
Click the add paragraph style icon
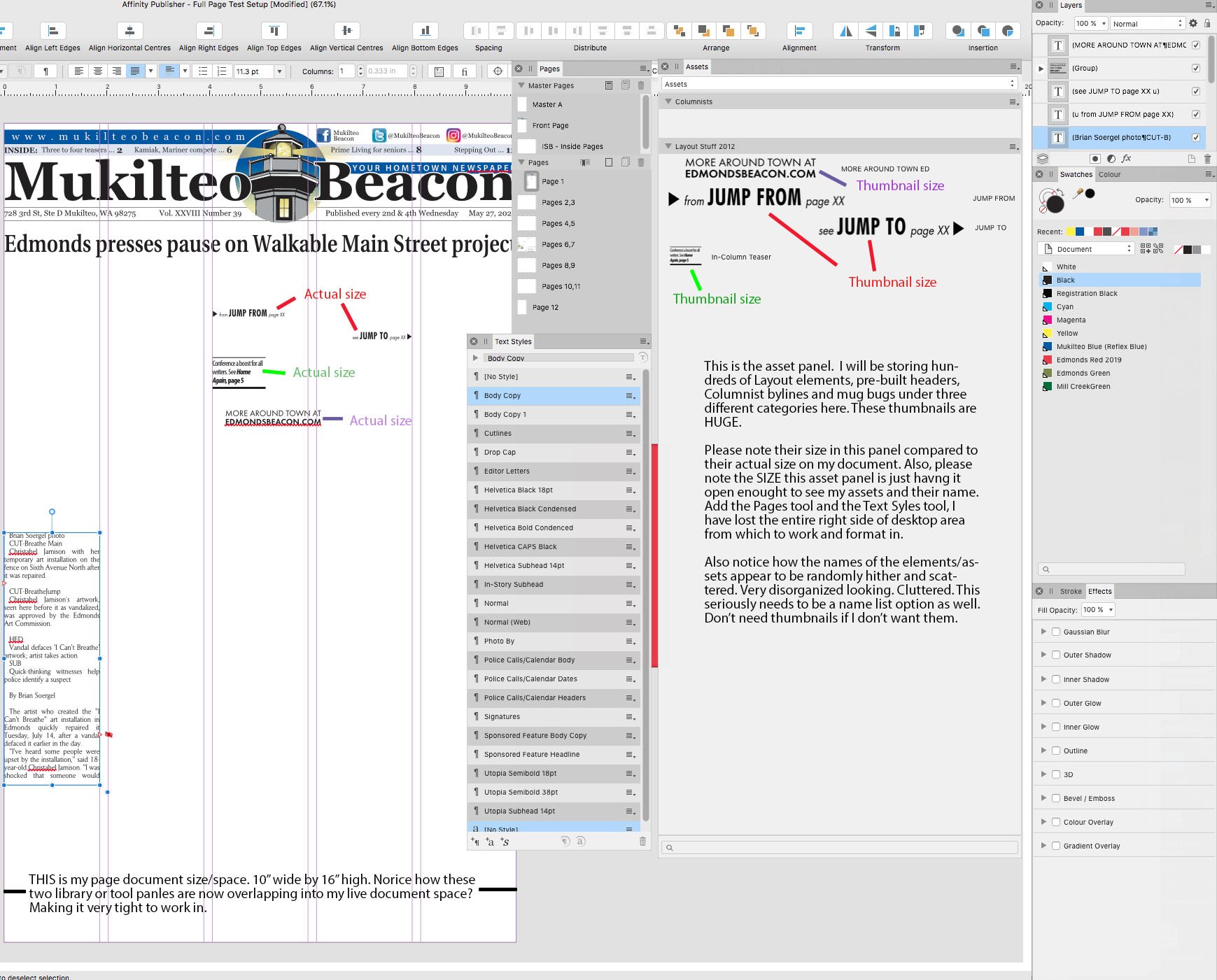(475, 841)
